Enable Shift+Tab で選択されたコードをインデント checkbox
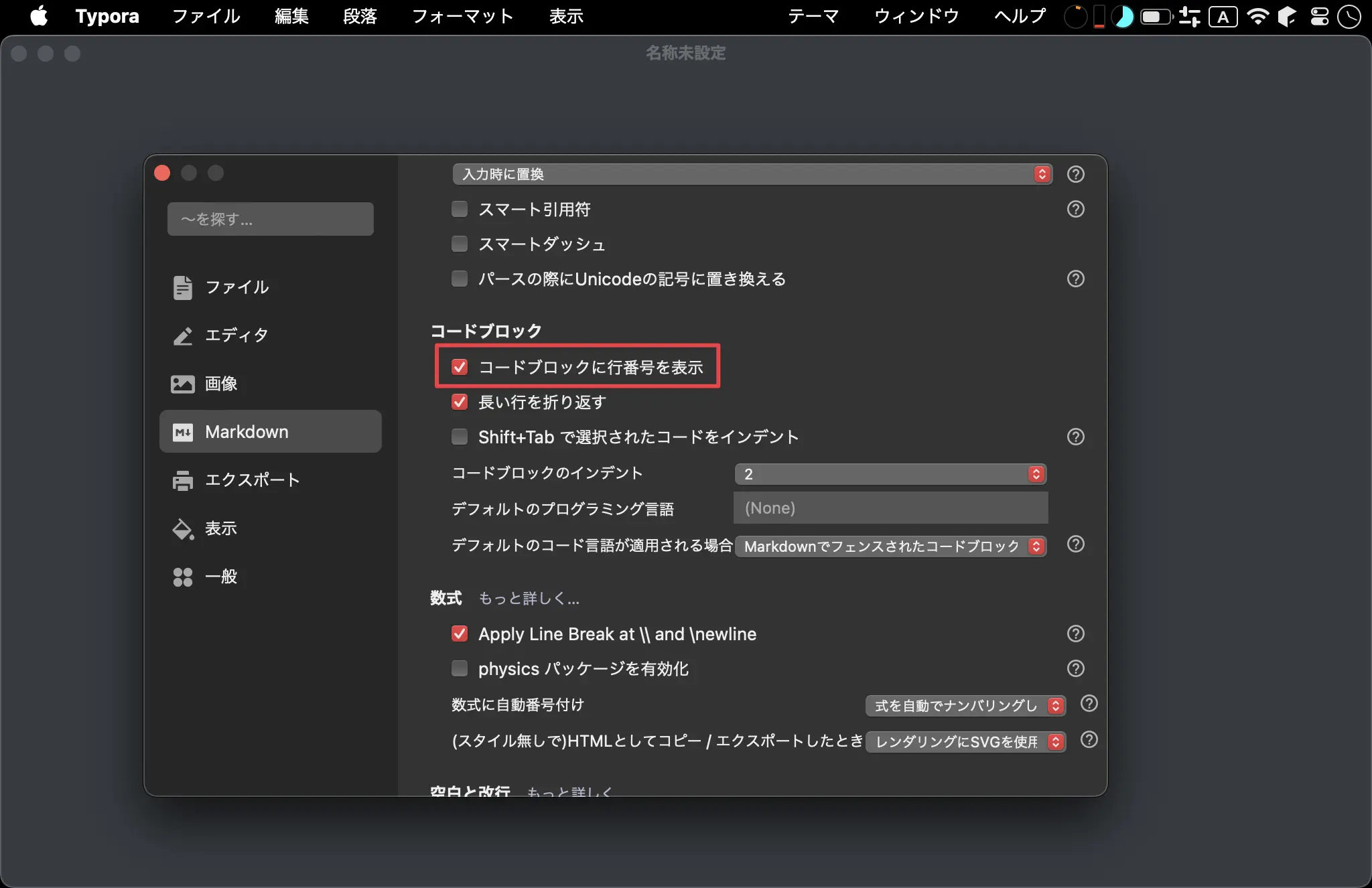 click(460, 437)
